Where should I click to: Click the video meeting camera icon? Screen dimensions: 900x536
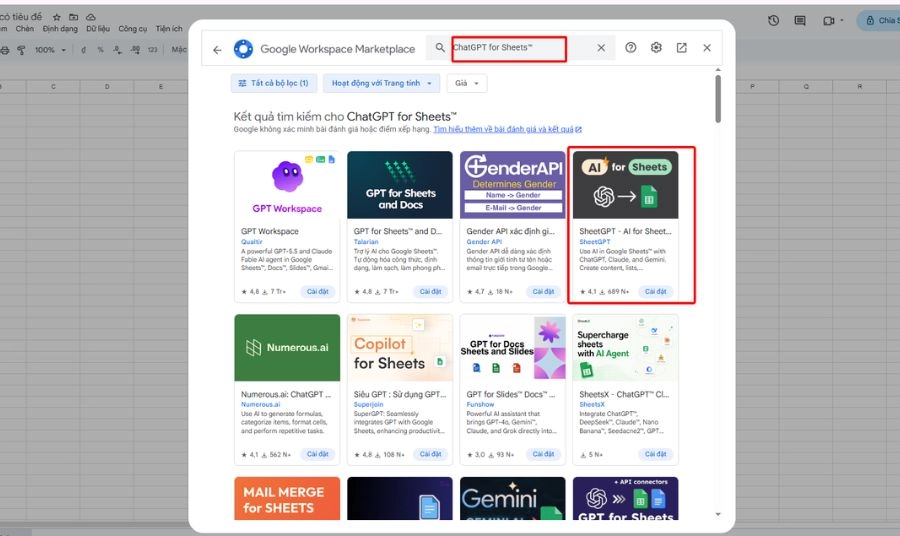coord(828,21)
